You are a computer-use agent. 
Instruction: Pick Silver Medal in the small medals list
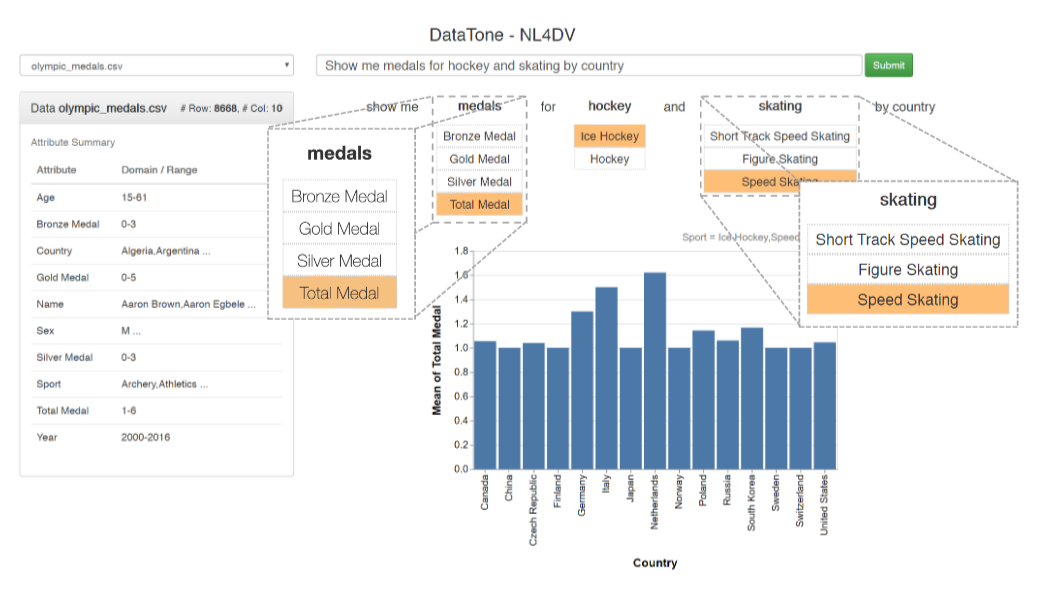pyautogui.click(x=479, y=182)
